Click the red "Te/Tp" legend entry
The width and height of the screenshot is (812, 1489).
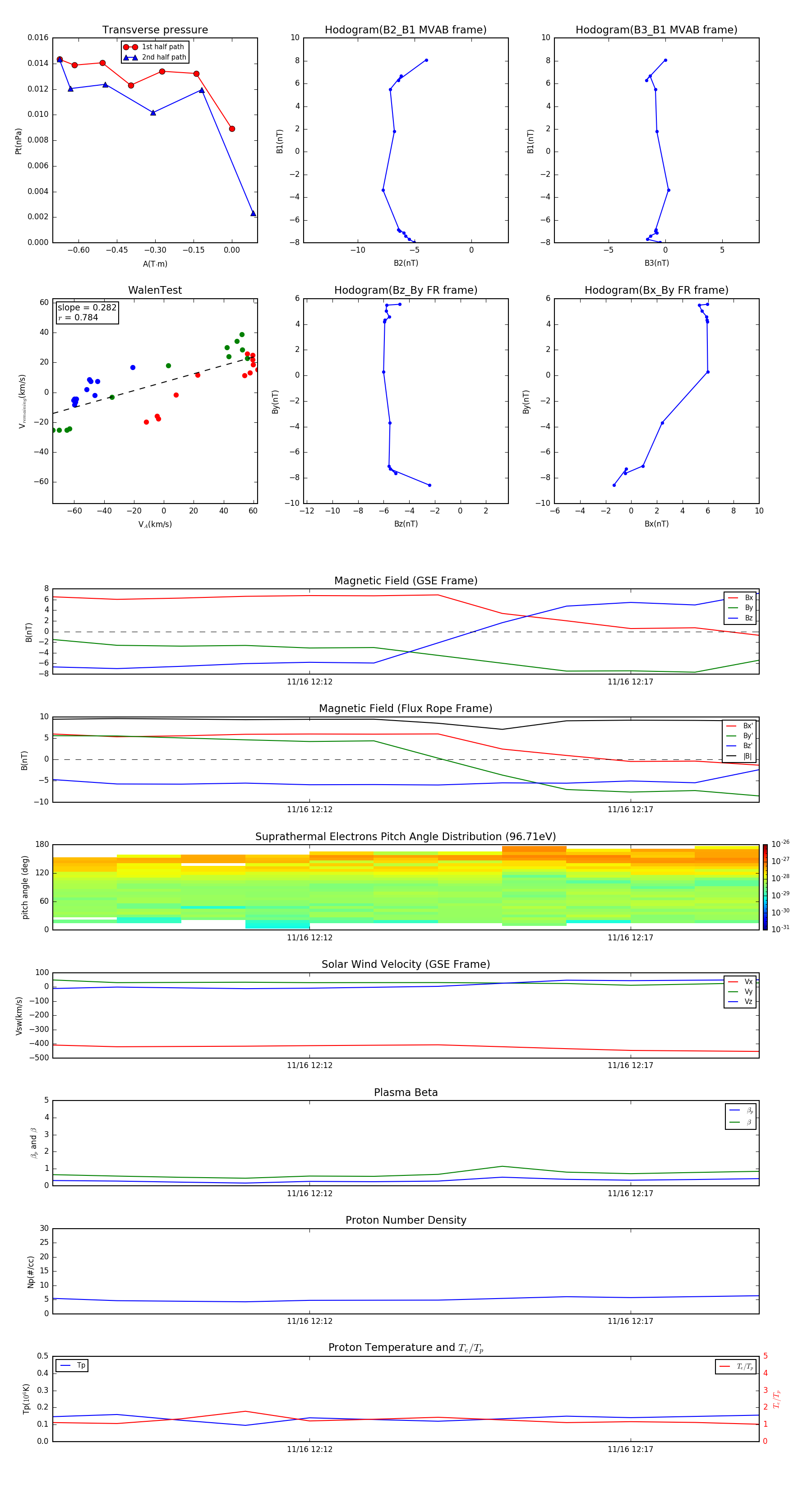pyautogui.click(x=736, y=1366)
